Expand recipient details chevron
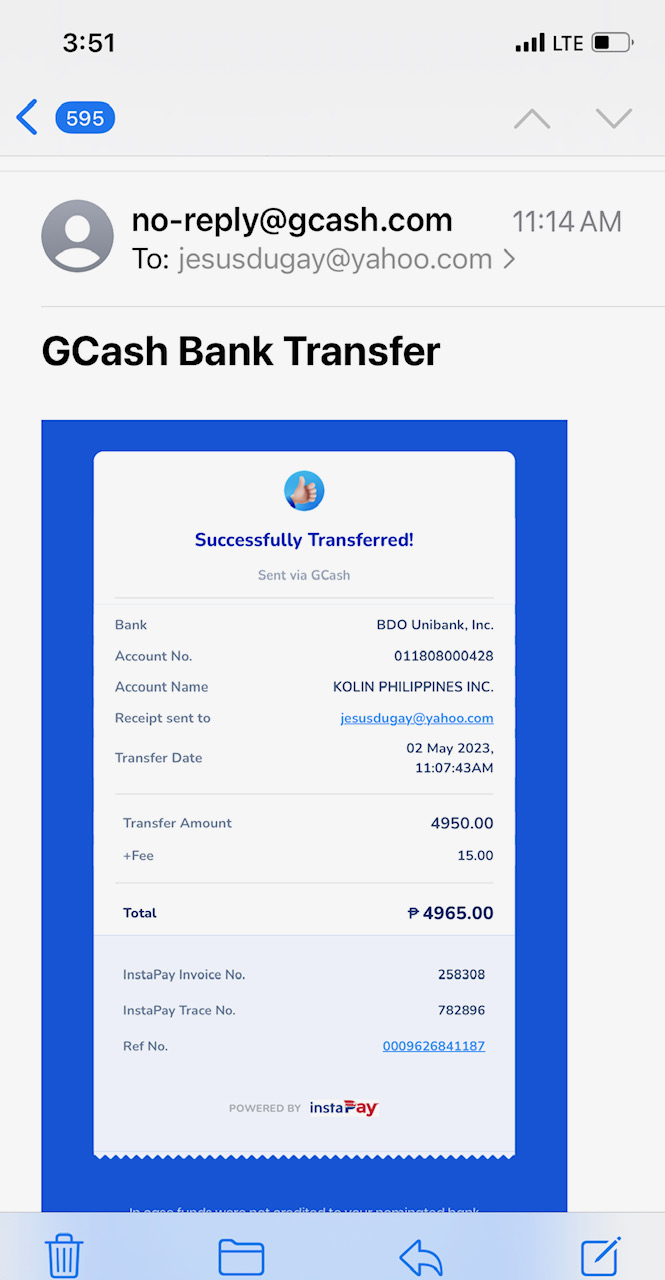The height and width of the screenshot is (1280, 665). (510, 260)
